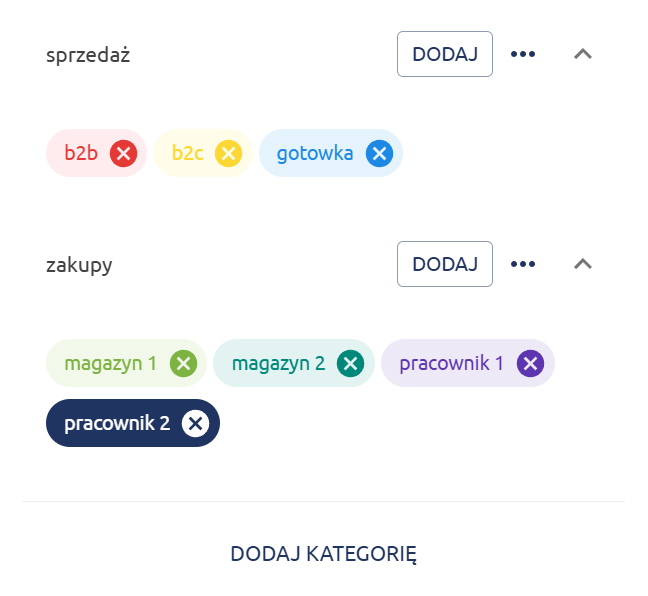The image size is (648, 596).
Task: Select the b2b tag label
Action: tap(81, 153)
